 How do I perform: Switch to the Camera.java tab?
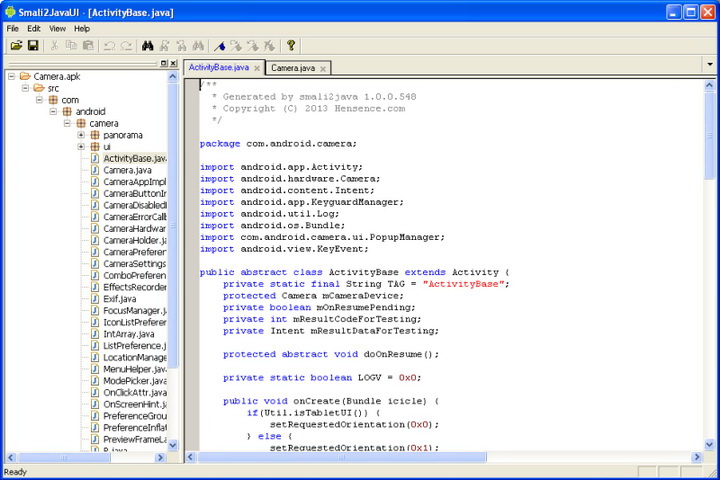pyautogui.click(x=293, y=68)
